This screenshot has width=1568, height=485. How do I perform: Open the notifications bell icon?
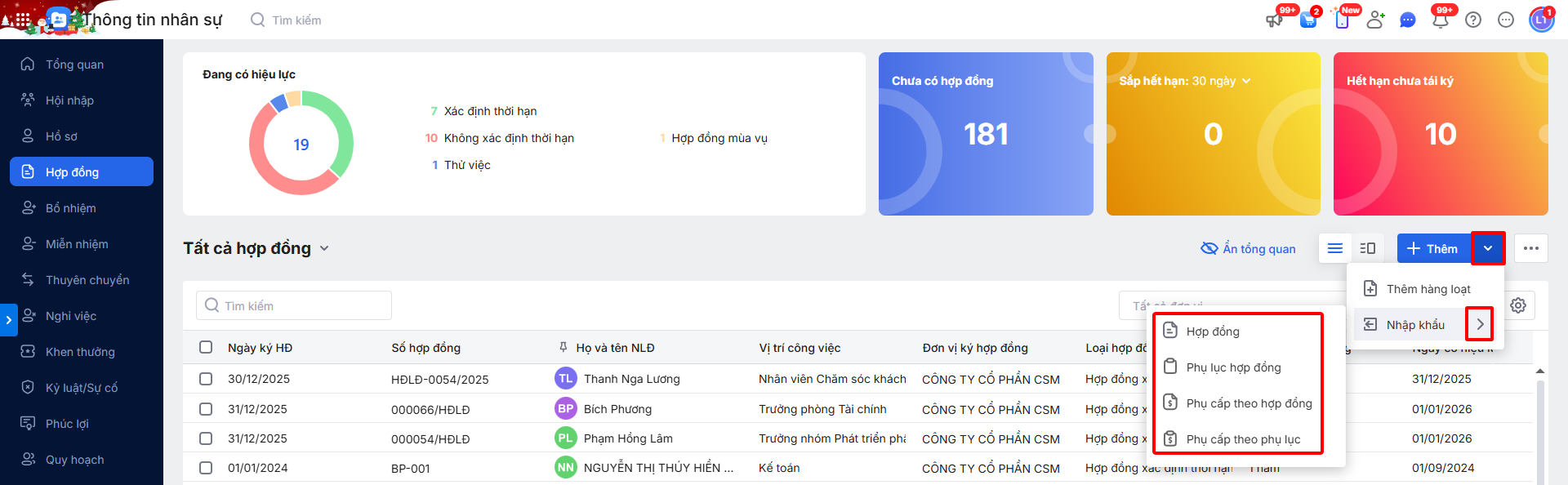1441,20
